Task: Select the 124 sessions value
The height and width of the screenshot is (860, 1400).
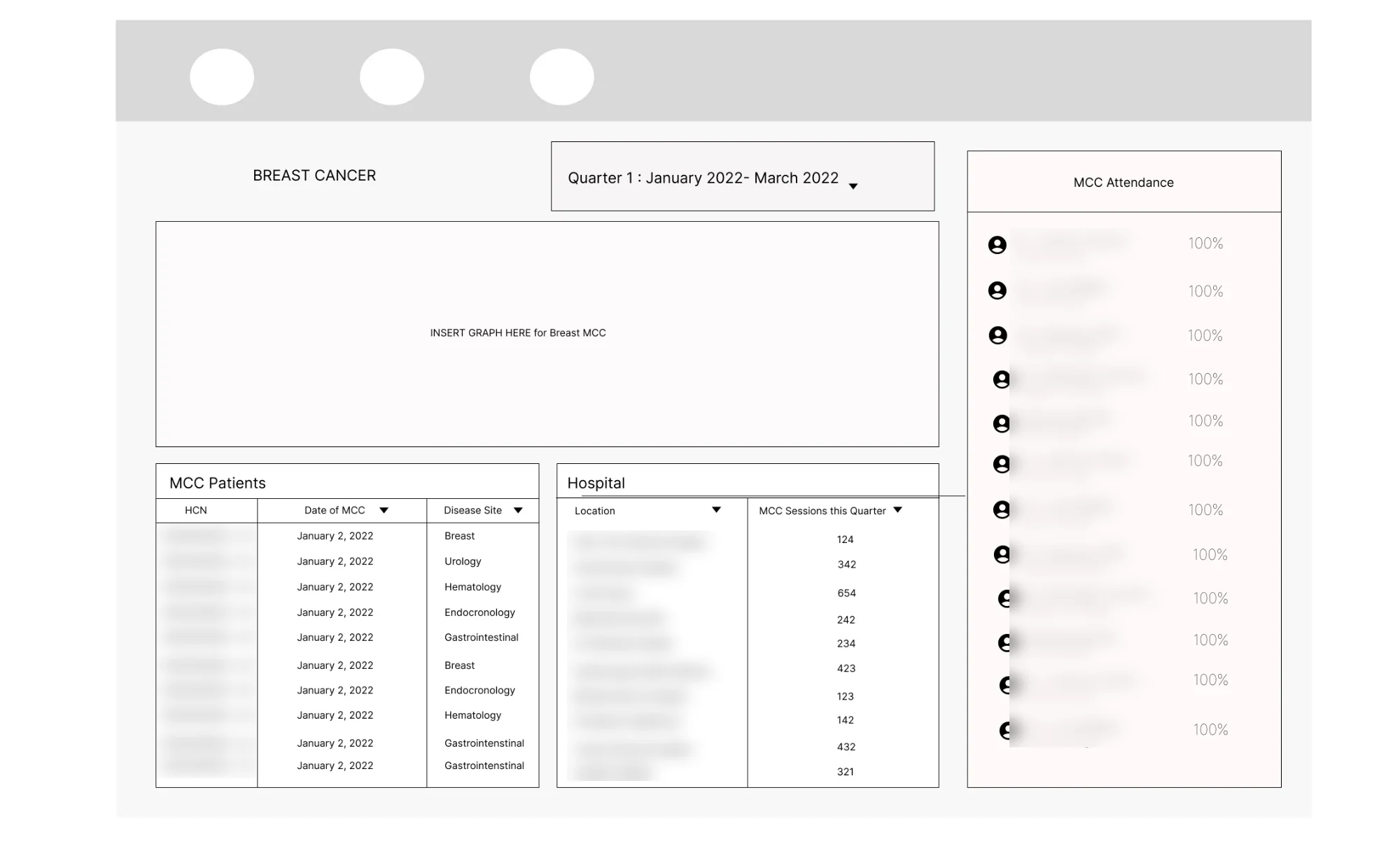Action: (x=845, y=540)
